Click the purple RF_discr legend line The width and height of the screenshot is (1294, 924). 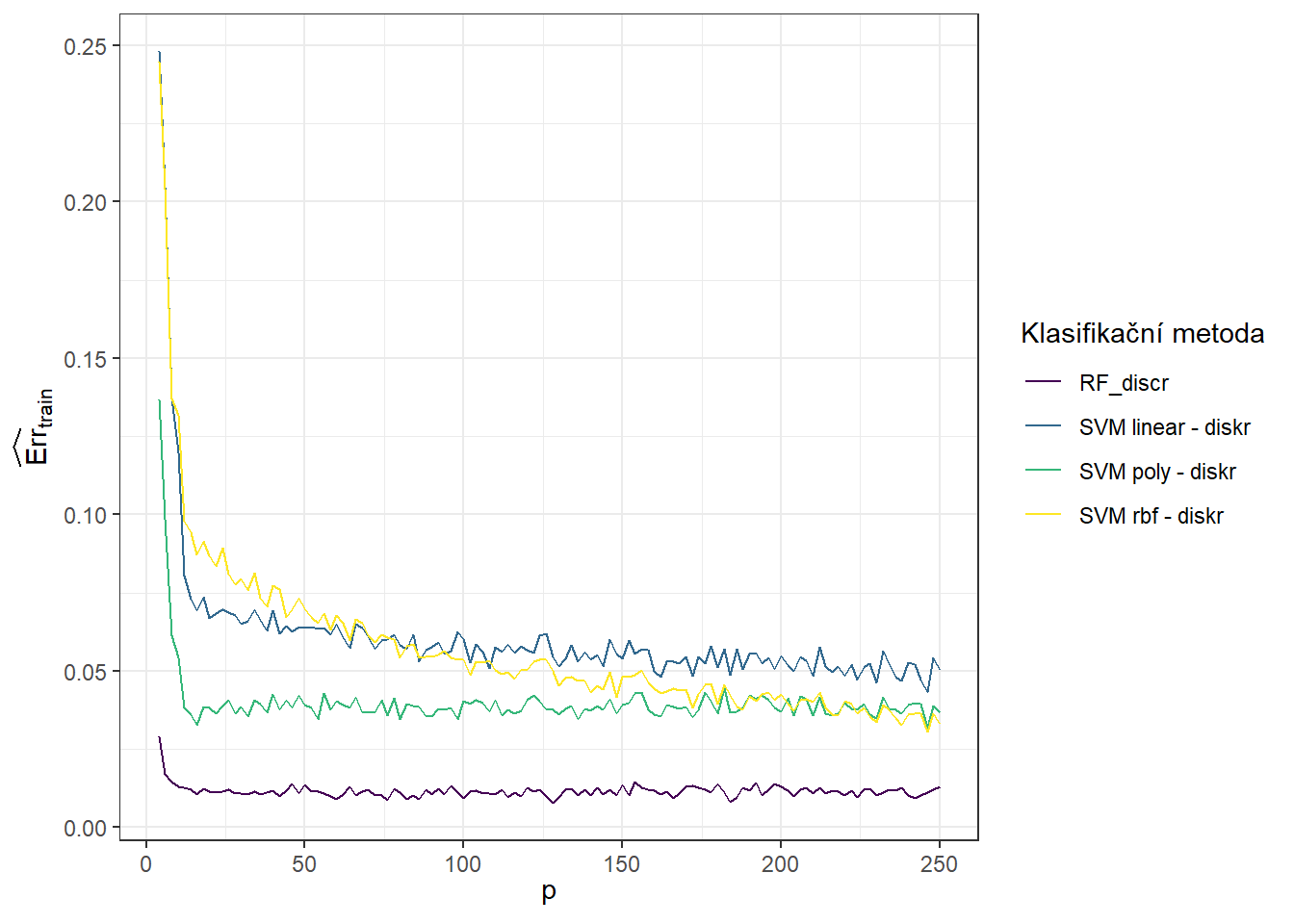click(1043, 382)
